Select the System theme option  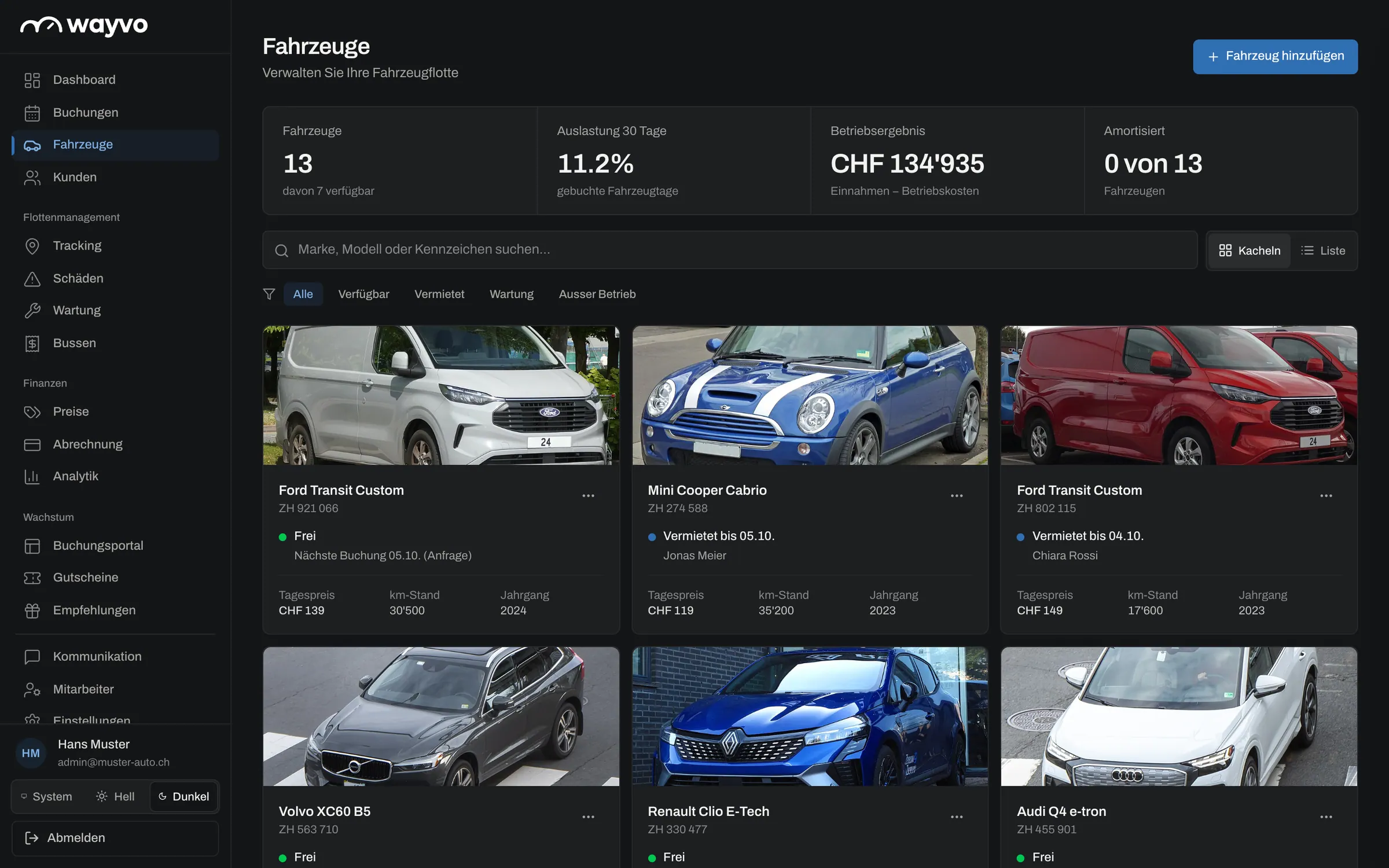47,797
